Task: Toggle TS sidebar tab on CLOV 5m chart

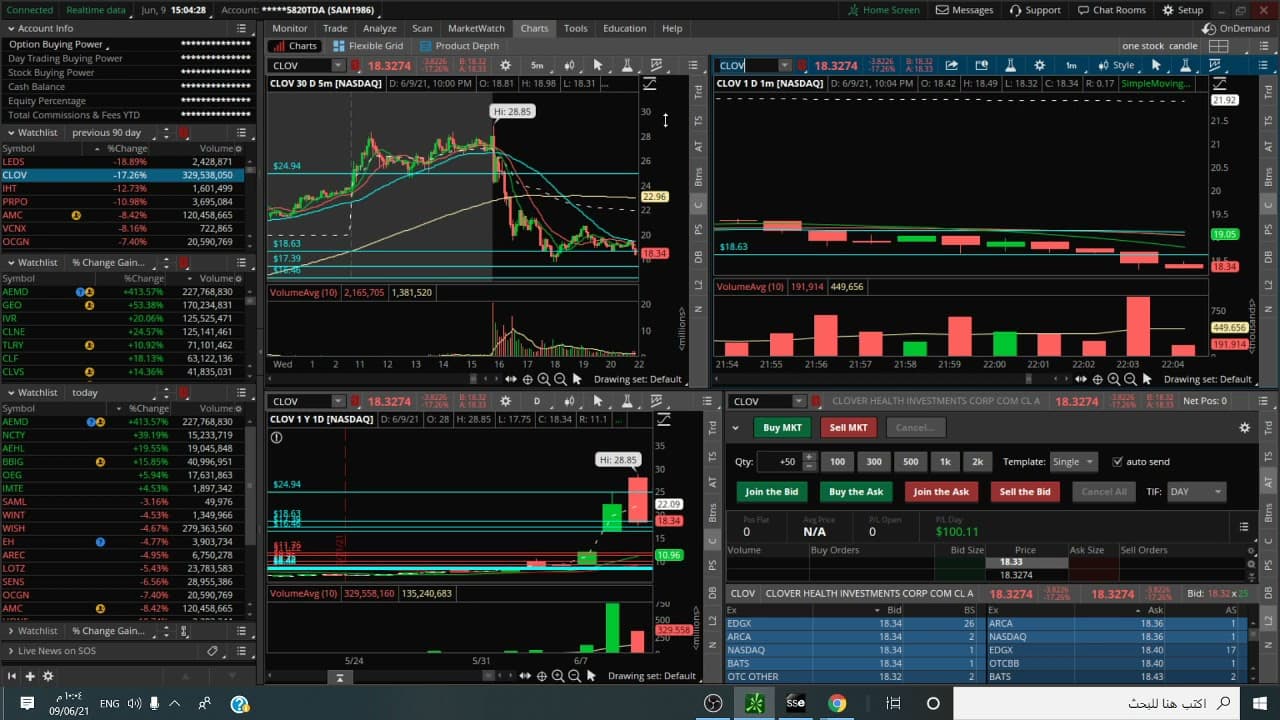Action: click(x=698, y=120)
